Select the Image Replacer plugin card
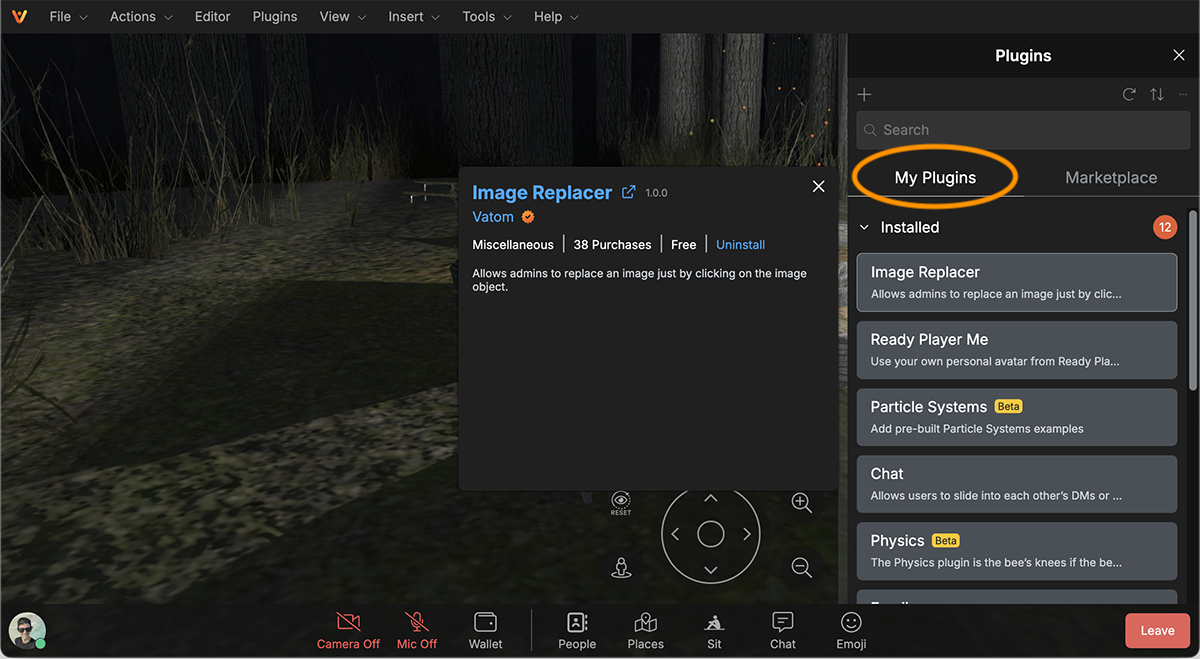 (x=1017, y=282)
